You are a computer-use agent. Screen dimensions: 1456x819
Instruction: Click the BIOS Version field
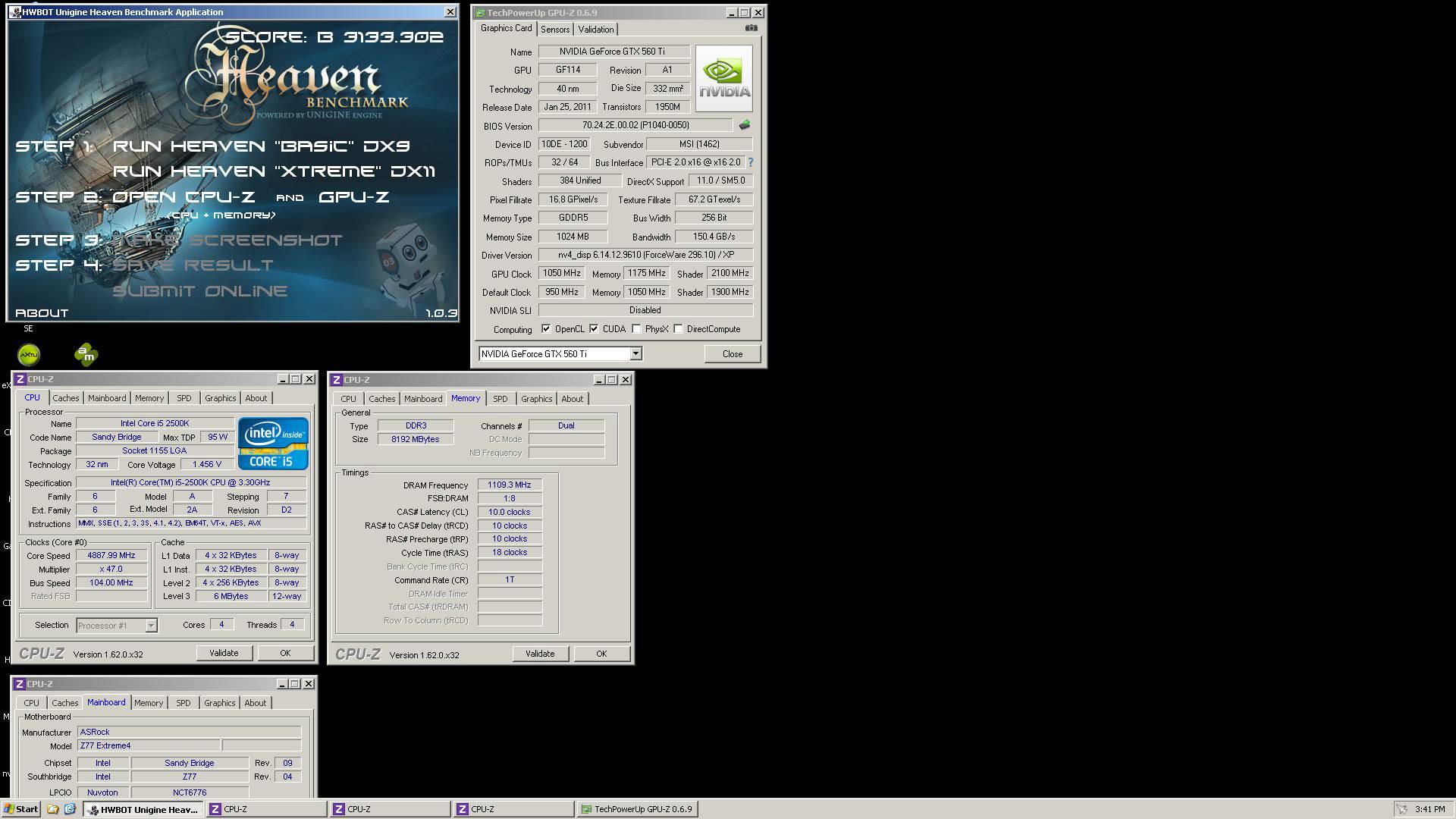pos(635,125)
